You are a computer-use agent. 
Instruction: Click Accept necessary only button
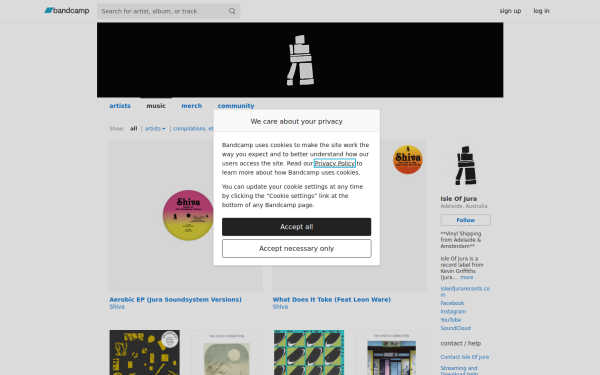[297, 248]
